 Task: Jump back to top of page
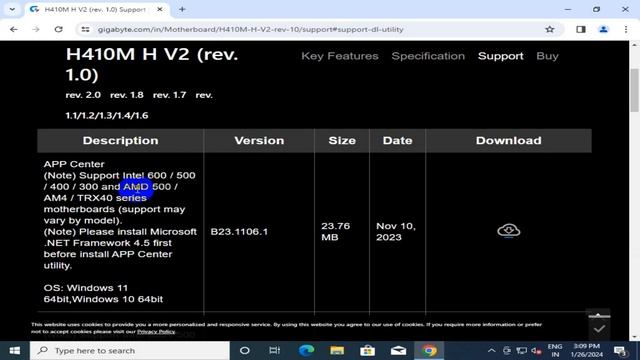point(598,314)
